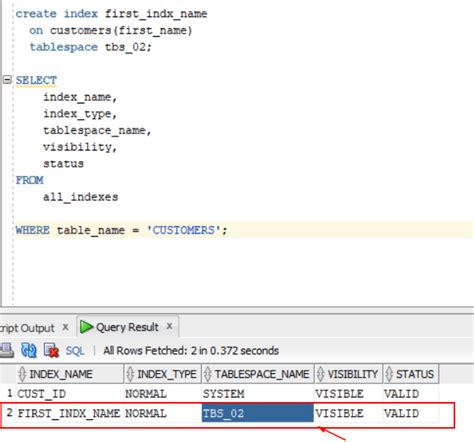Close the Query Result tab
The width and height of the screenshot is (474, 442).
point(169,326)
